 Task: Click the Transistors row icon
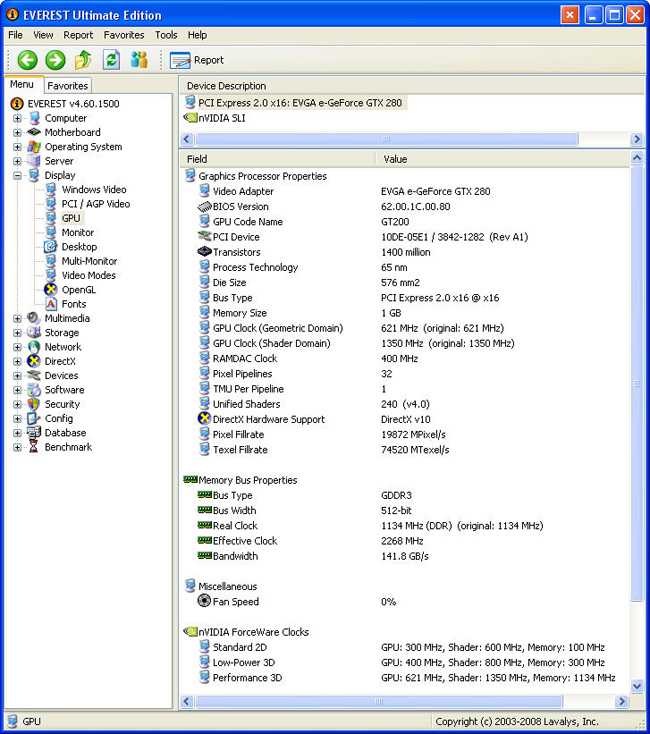[204, 252]
